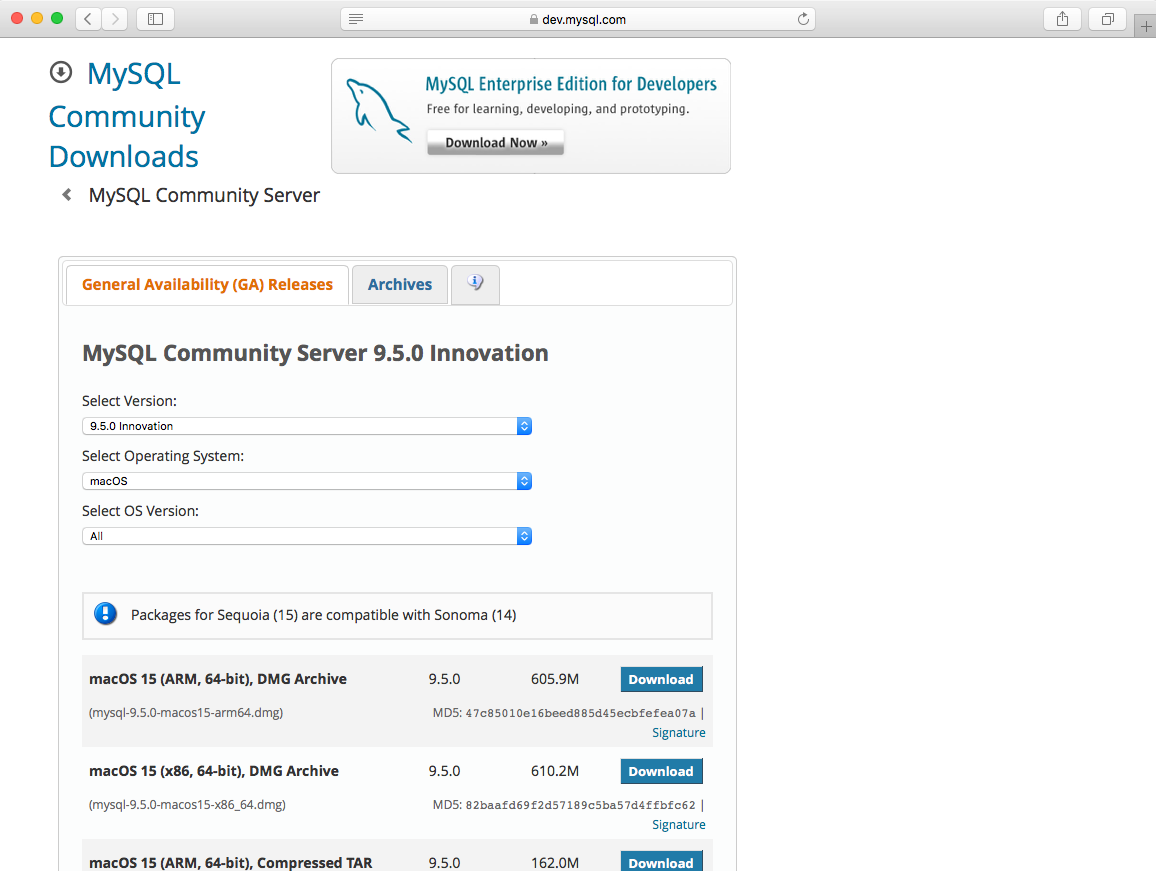Viewport: 1156px width, 871px height.
Task: Toggle the Safari sidebar button
Action: 155,19
